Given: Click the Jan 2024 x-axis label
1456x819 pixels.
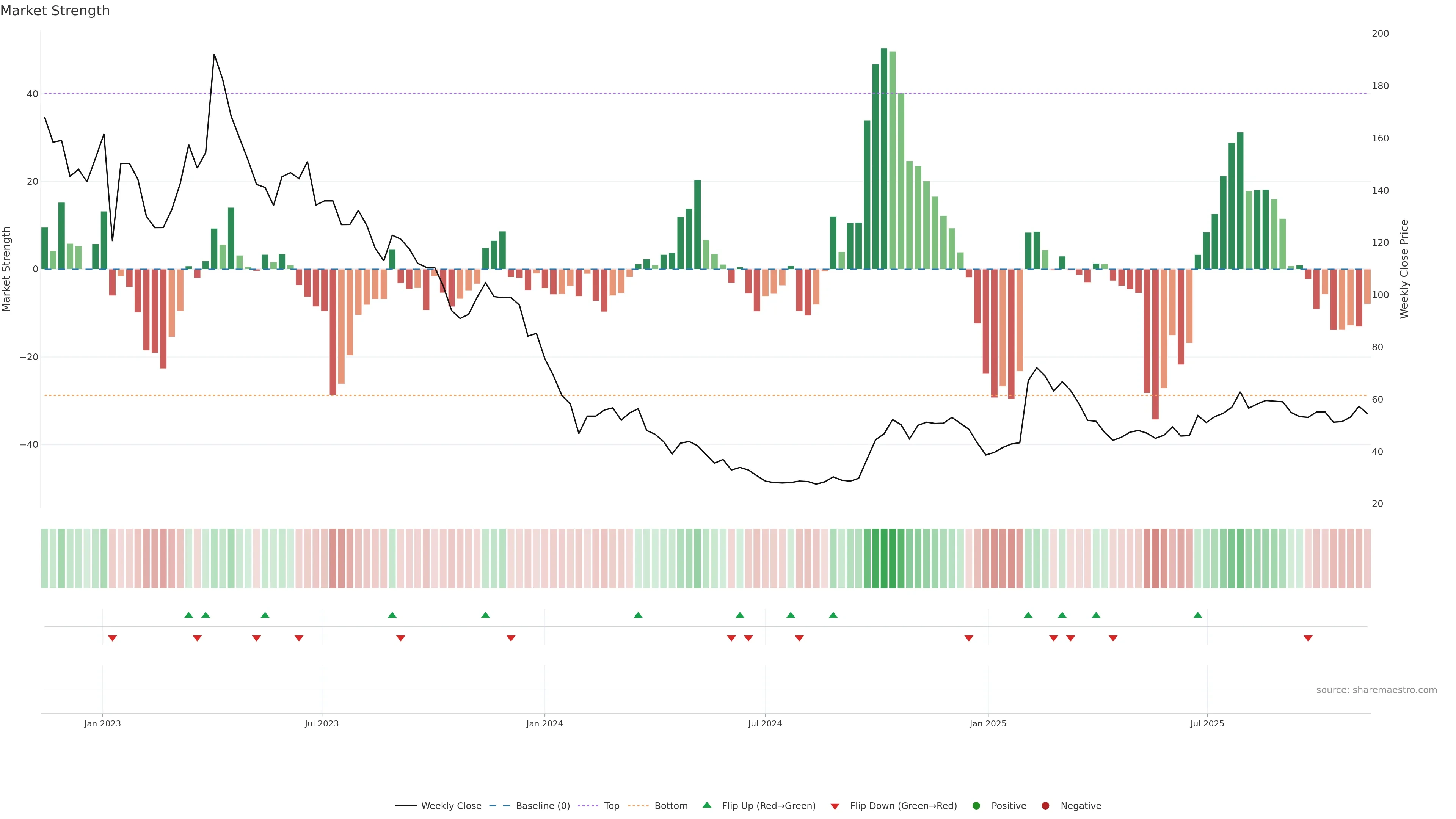Looking at the screenshot, I should (544, 723).
